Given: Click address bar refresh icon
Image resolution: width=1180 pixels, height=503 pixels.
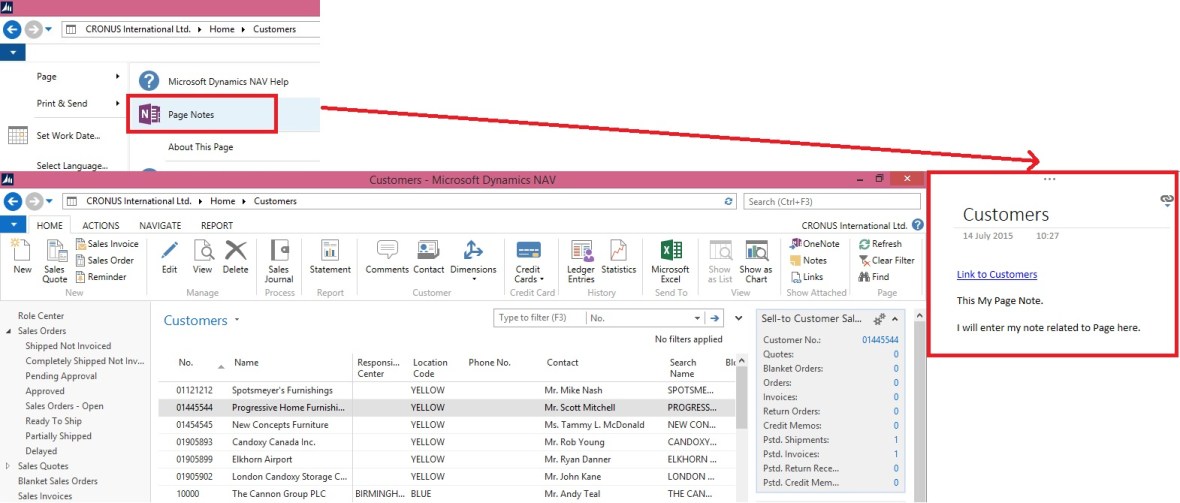Looking at the screenshot, I should click(728, 202).
